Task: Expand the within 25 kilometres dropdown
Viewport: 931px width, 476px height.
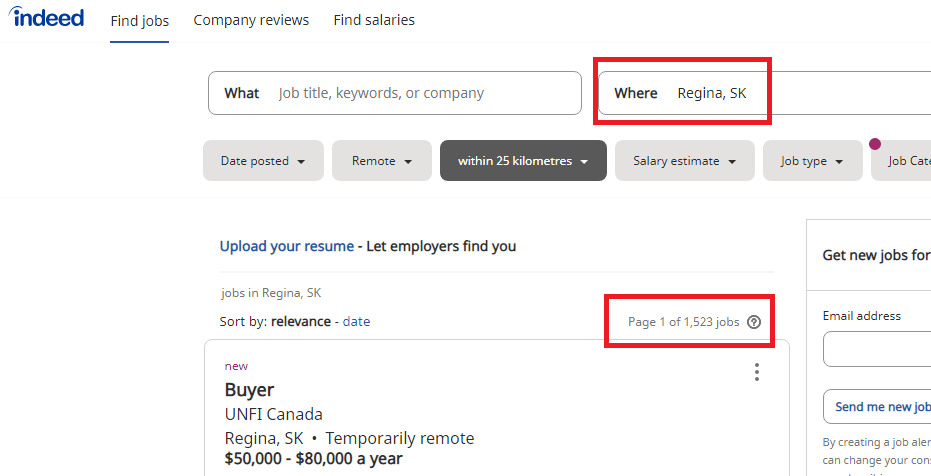Action: point(523,161)
